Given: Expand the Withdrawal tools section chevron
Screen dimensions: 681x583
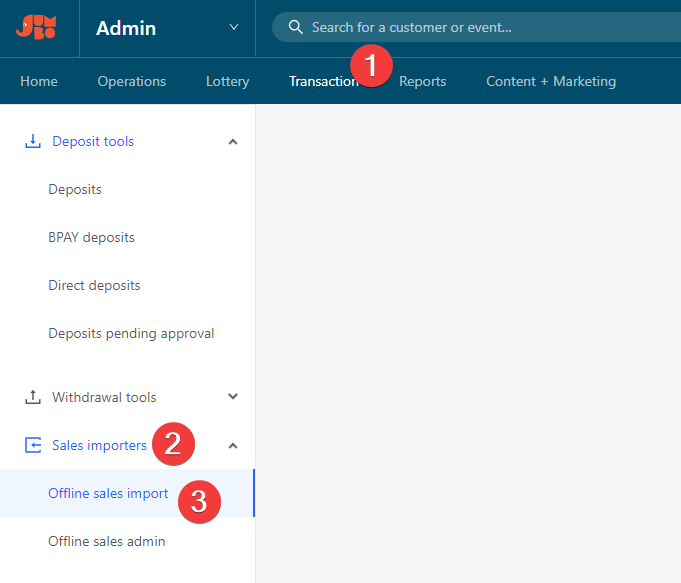Looking at the screenshot, I should pyautogui.click(x=233, y=397).
